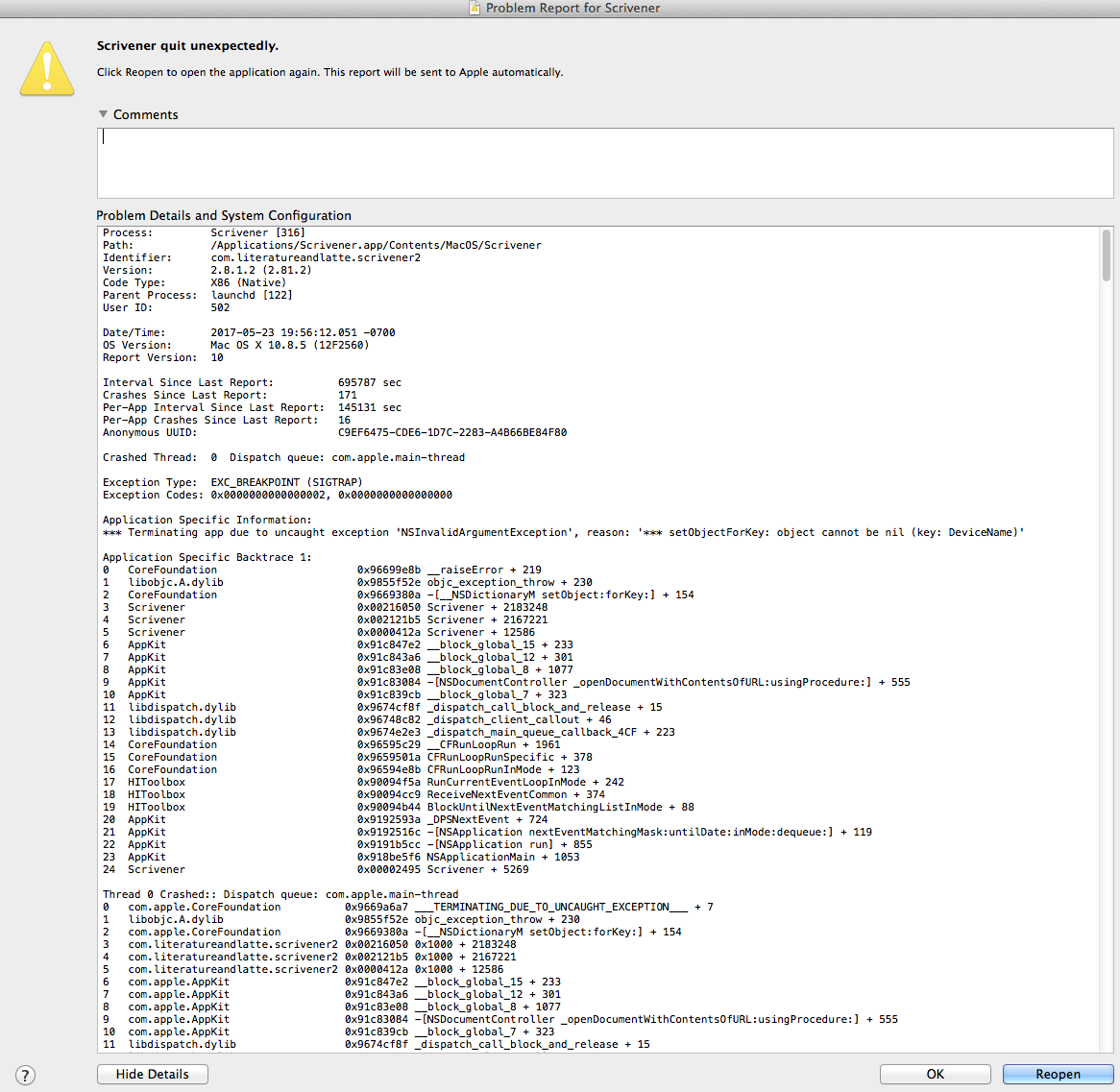Image resolution: width=1120 pixels, height=1092 pixels.
Task: Click Application Specific Backtrace 1 heading
Action: [x=207, y=558]
